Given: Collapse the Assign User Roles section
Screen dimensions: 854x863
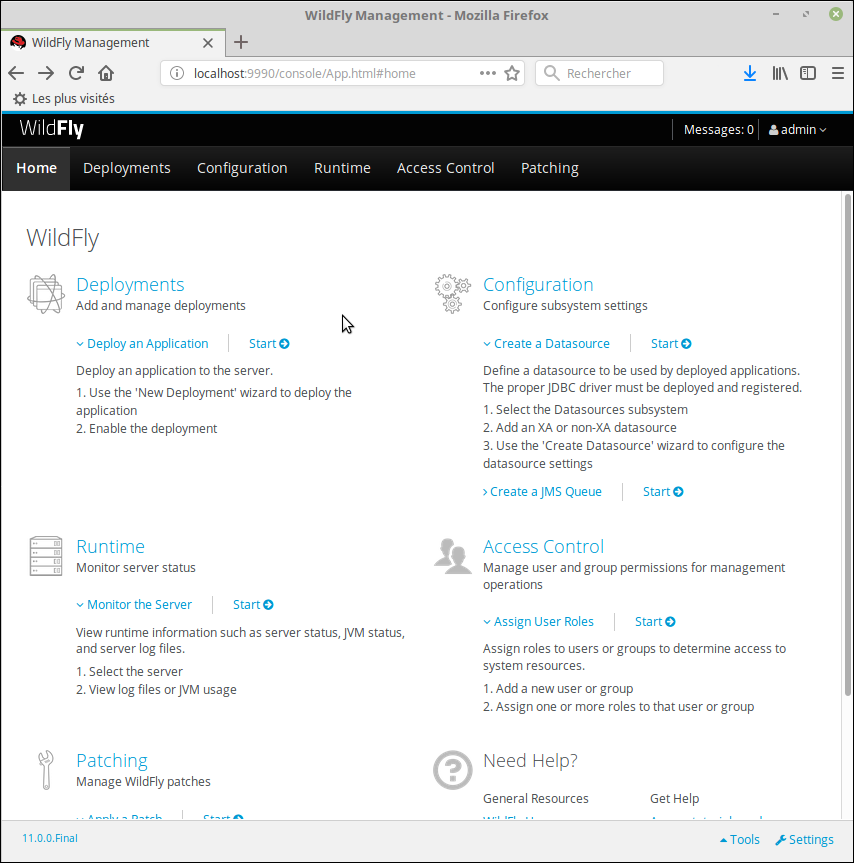Looking at the screenshot, I should click(538, 621).
